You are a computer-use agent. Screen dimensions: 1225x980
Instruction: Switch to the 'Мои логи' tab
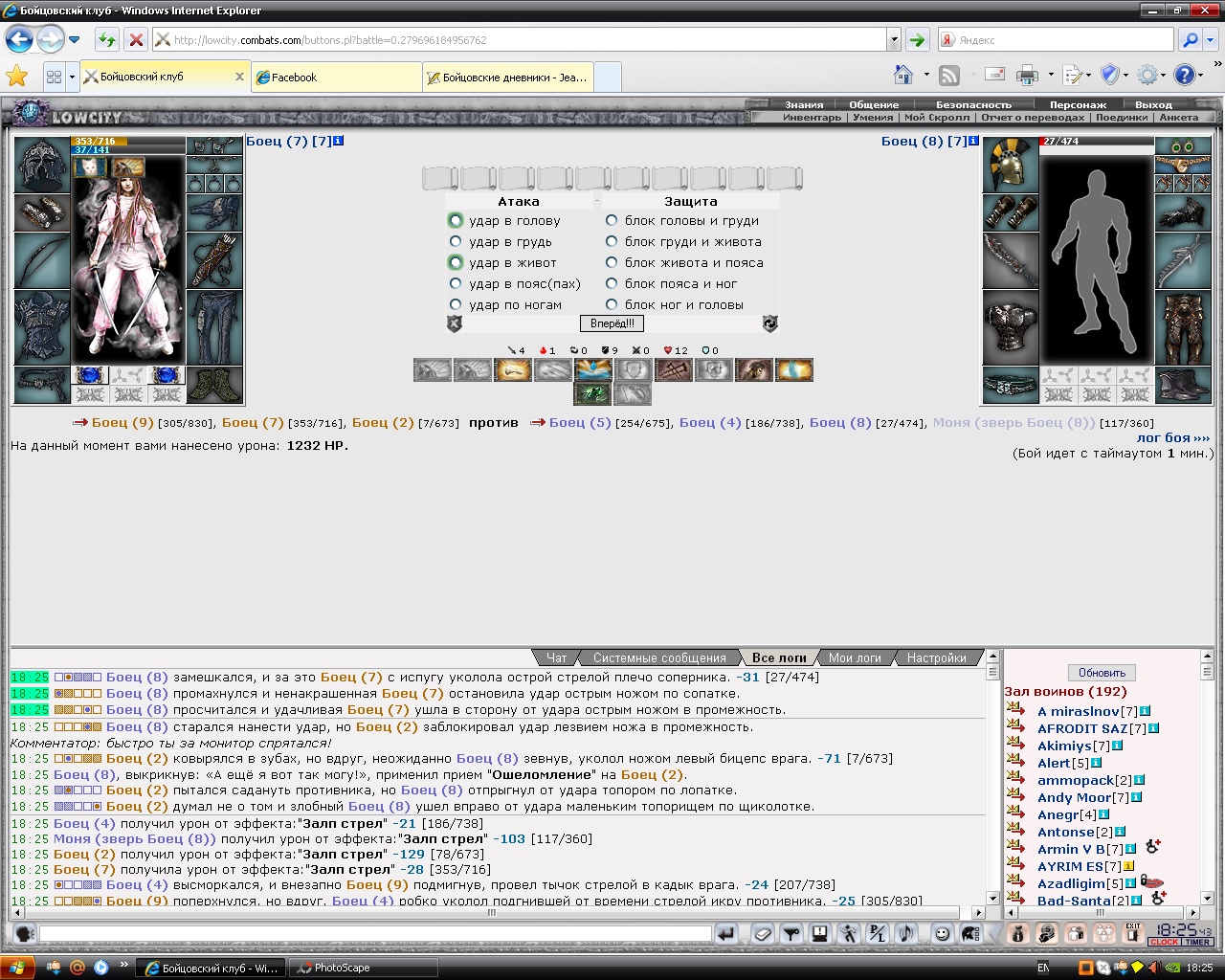tap(855, 657)
